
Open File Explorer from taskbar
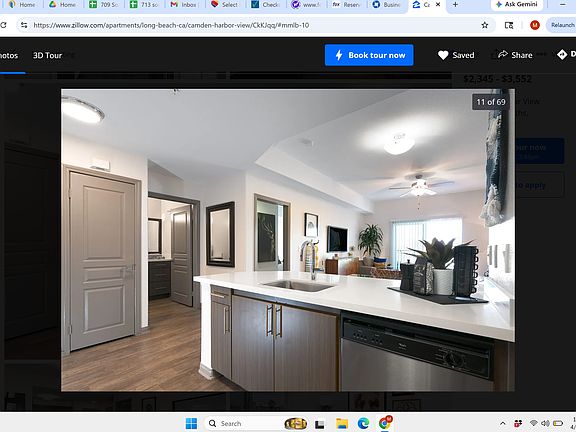pos(342,424)
